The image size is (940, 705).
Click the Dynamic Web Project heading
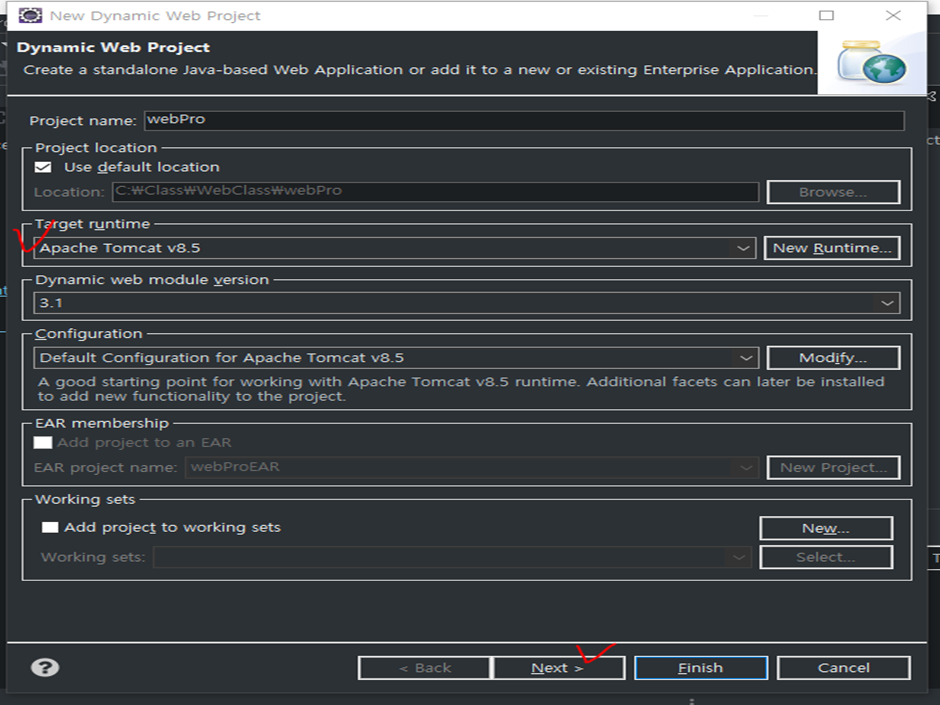click(113, 47)
